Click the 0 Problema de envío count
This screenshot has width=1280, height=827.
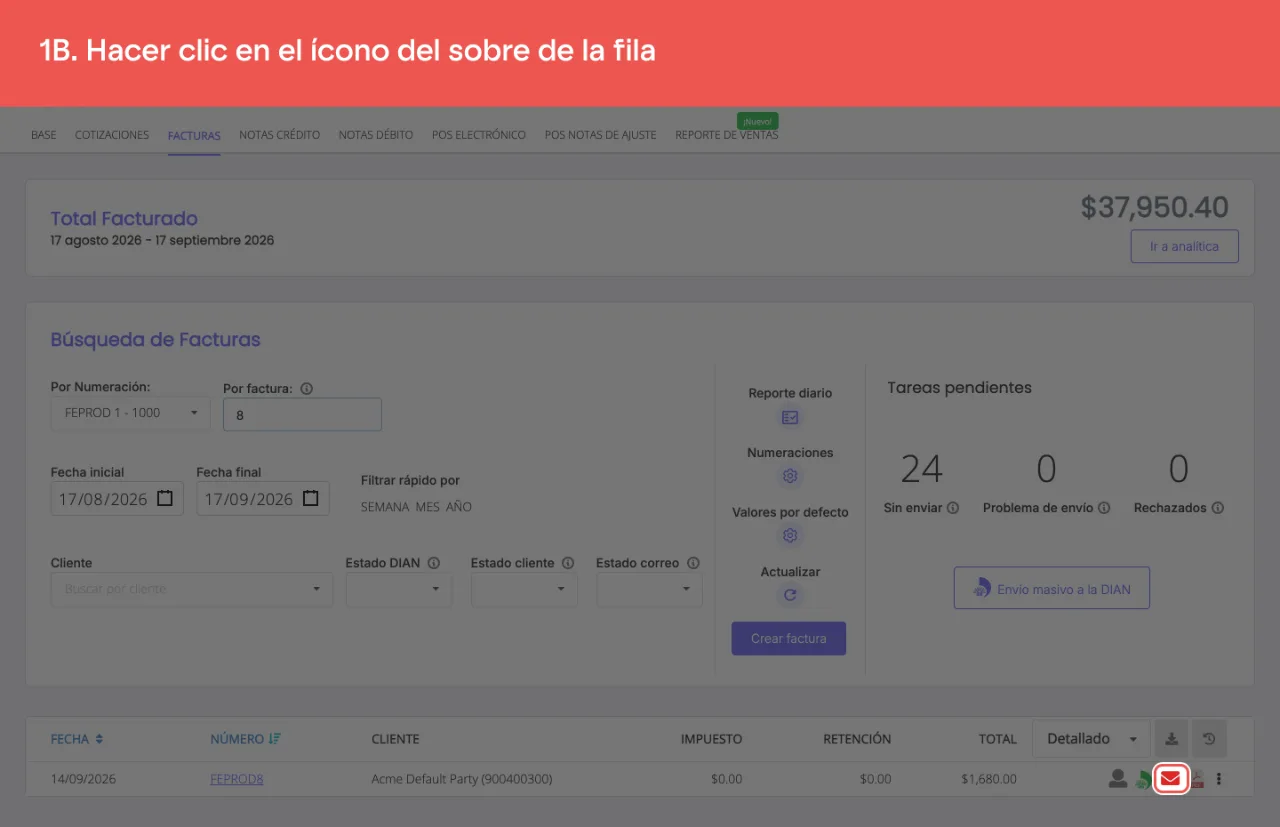click(1046, 469)
